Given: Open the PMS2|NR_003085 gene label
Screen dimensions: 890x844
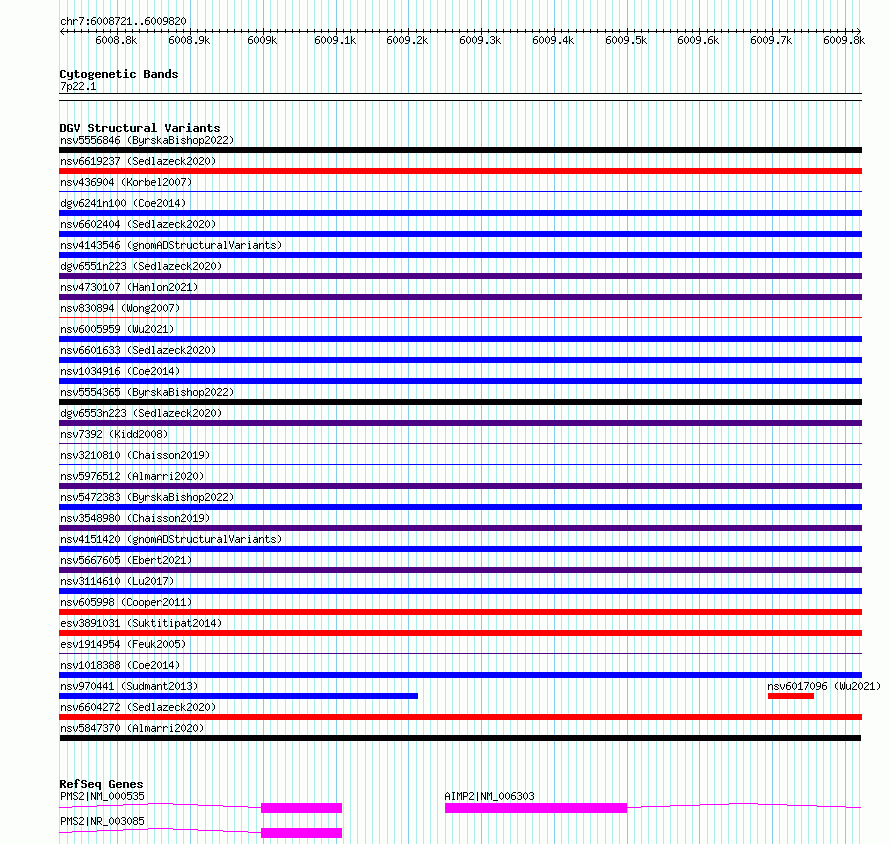Looking at the screenshot, I should (102, 821).
